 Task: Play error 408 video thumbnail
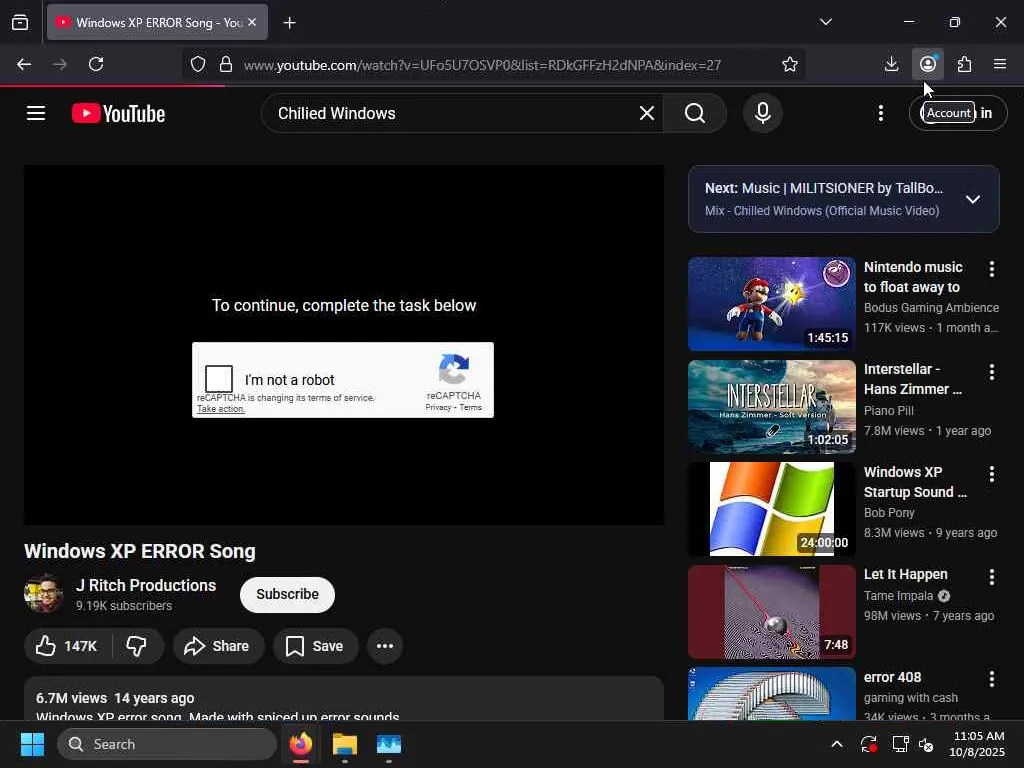771,694
